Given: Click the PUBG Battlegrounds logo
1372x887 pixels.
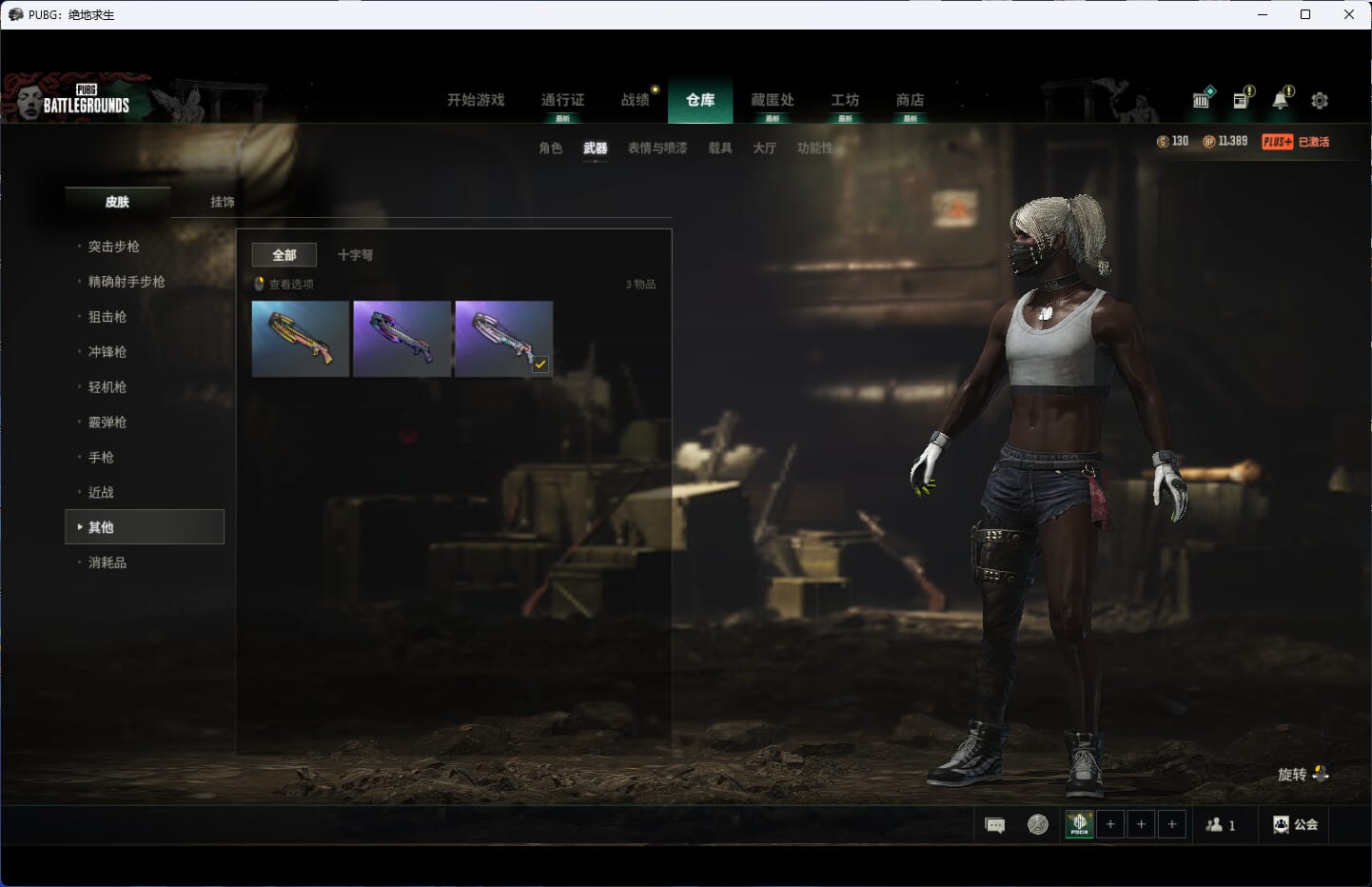Looking at the screenshot, I should pyautogui.click(x=86, y=100).
